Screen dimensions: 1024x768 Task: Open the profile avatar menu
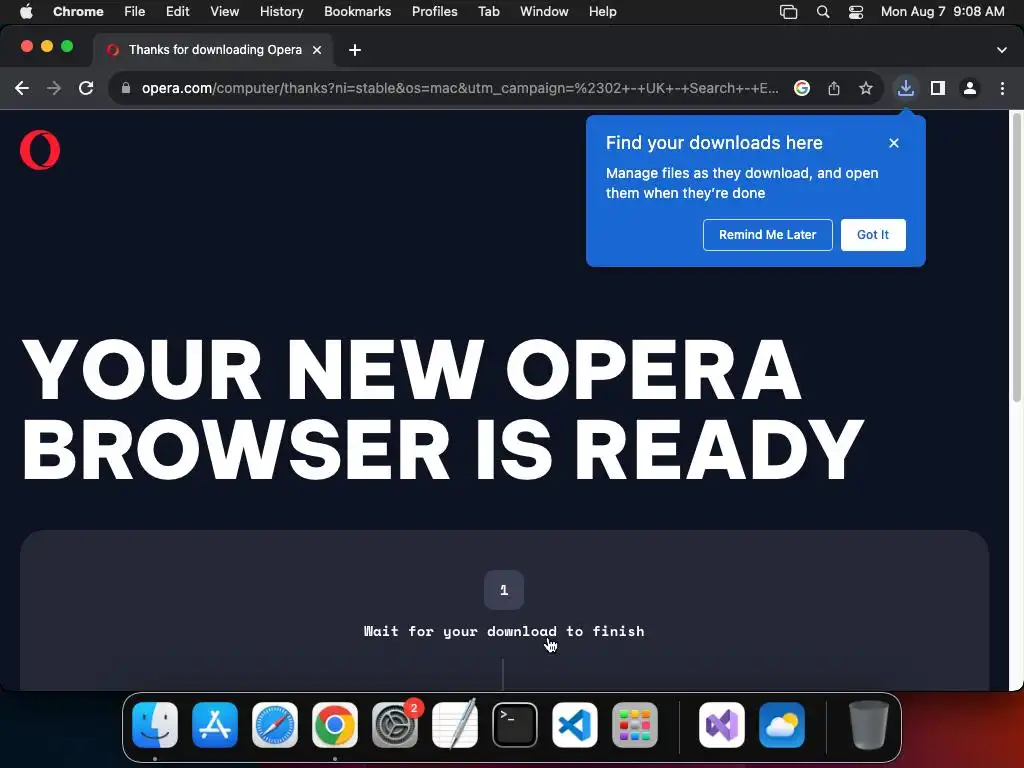(x=970, y=88)
